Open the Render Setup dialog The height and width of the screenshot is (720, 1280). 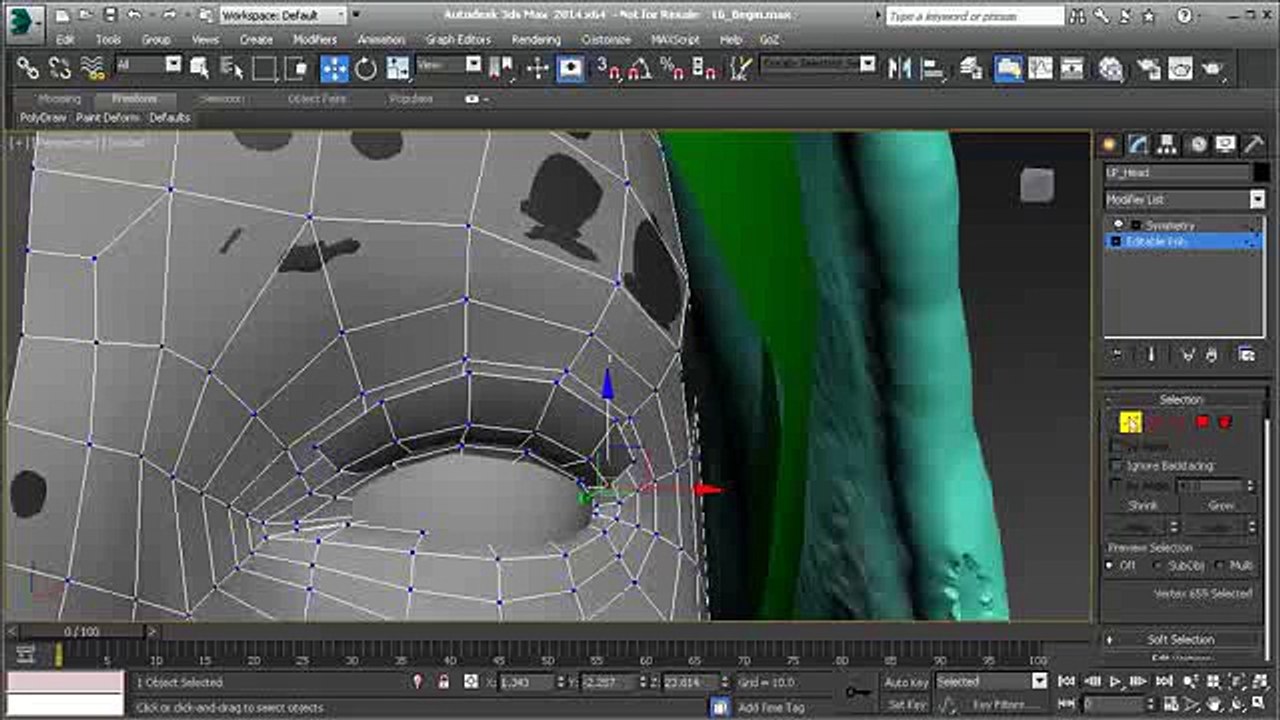pos(1148,68)
